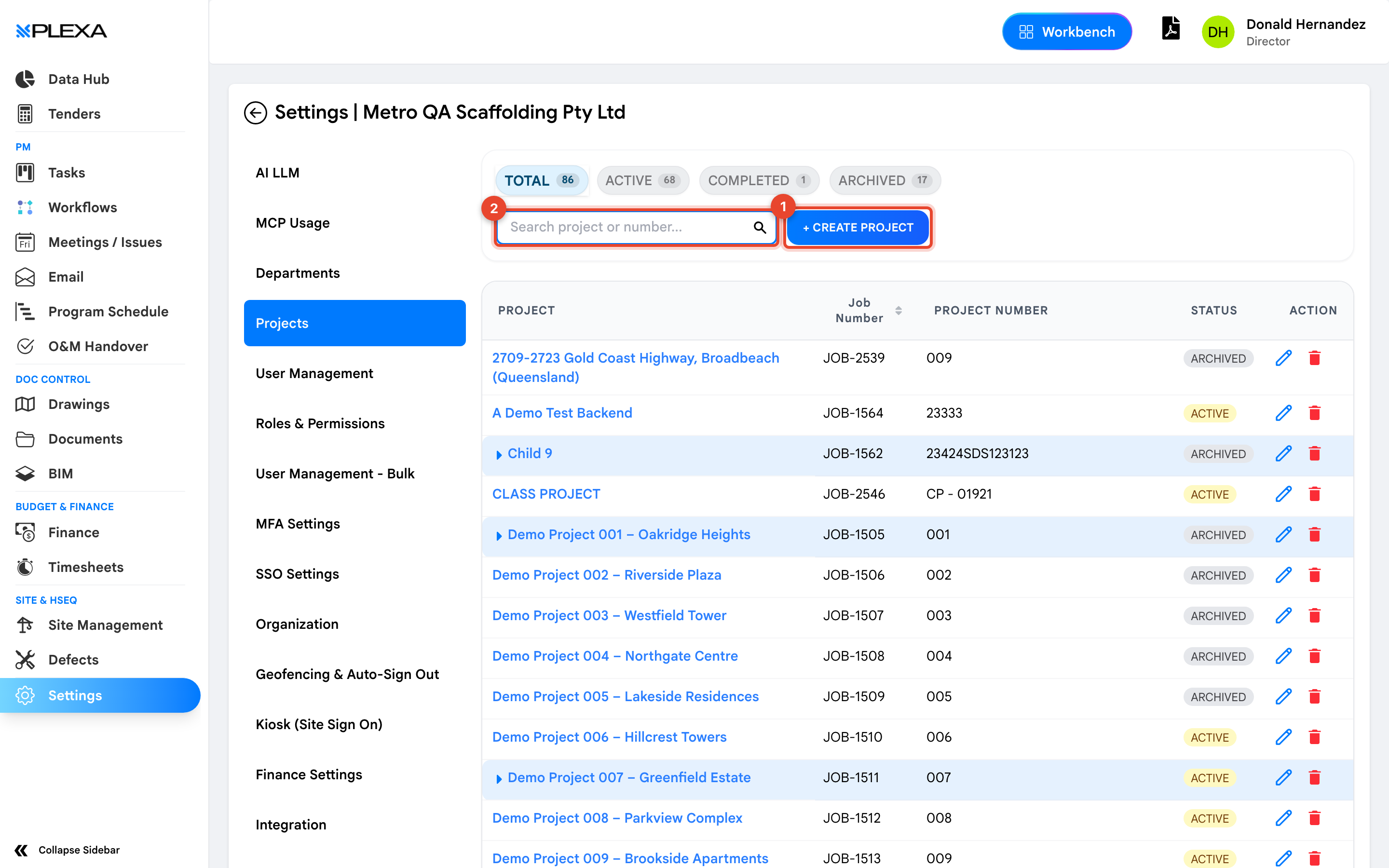Open Tenders calculator icon
The image size is (1389, 868).
(25, 114)
